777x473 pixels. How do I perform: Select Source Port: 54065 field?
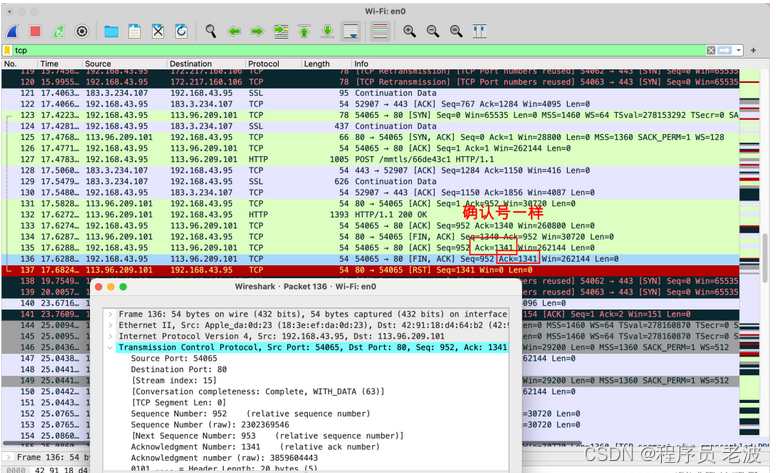click(174, 358)
